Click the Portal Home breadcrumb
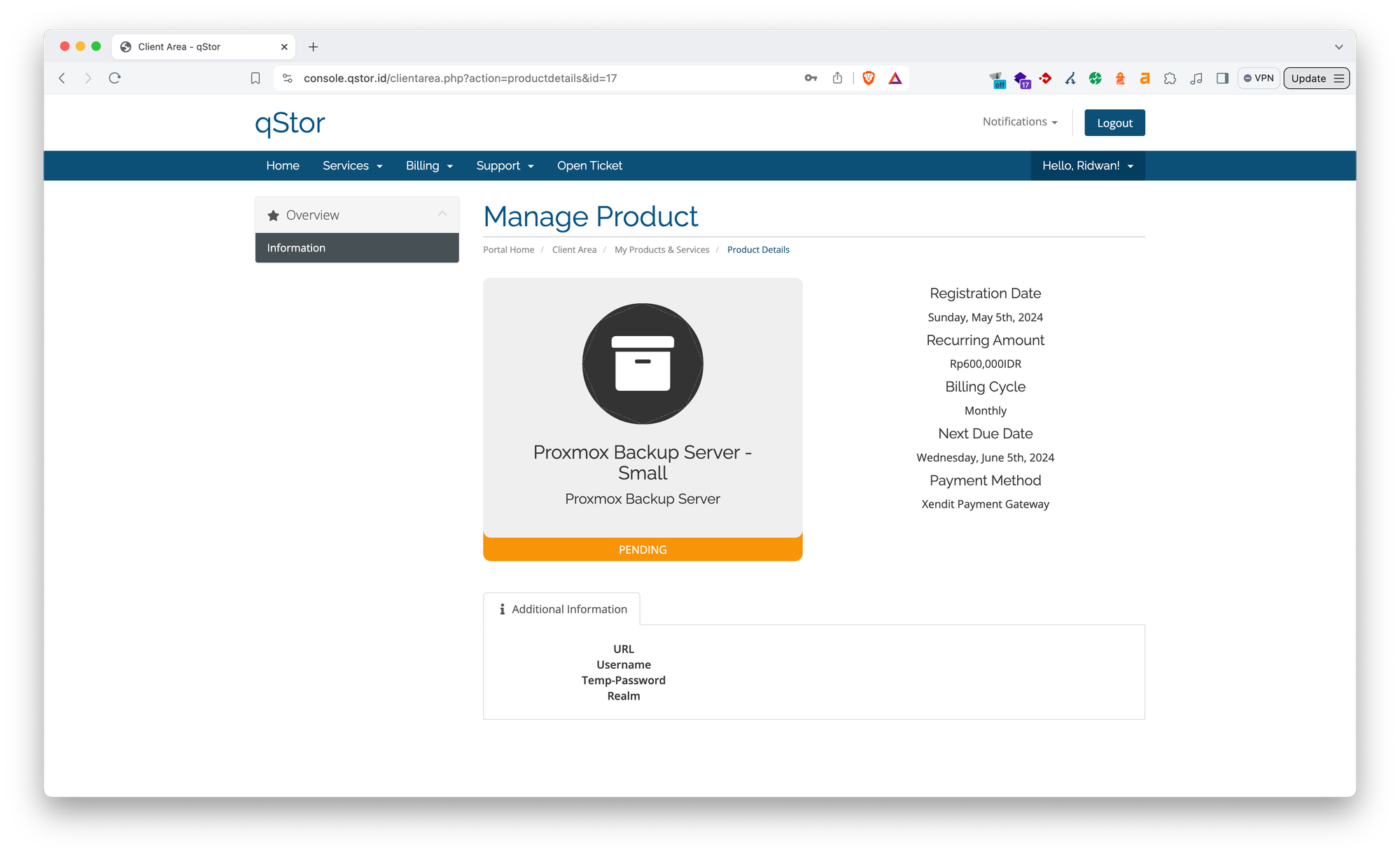 tap(508, 250)
